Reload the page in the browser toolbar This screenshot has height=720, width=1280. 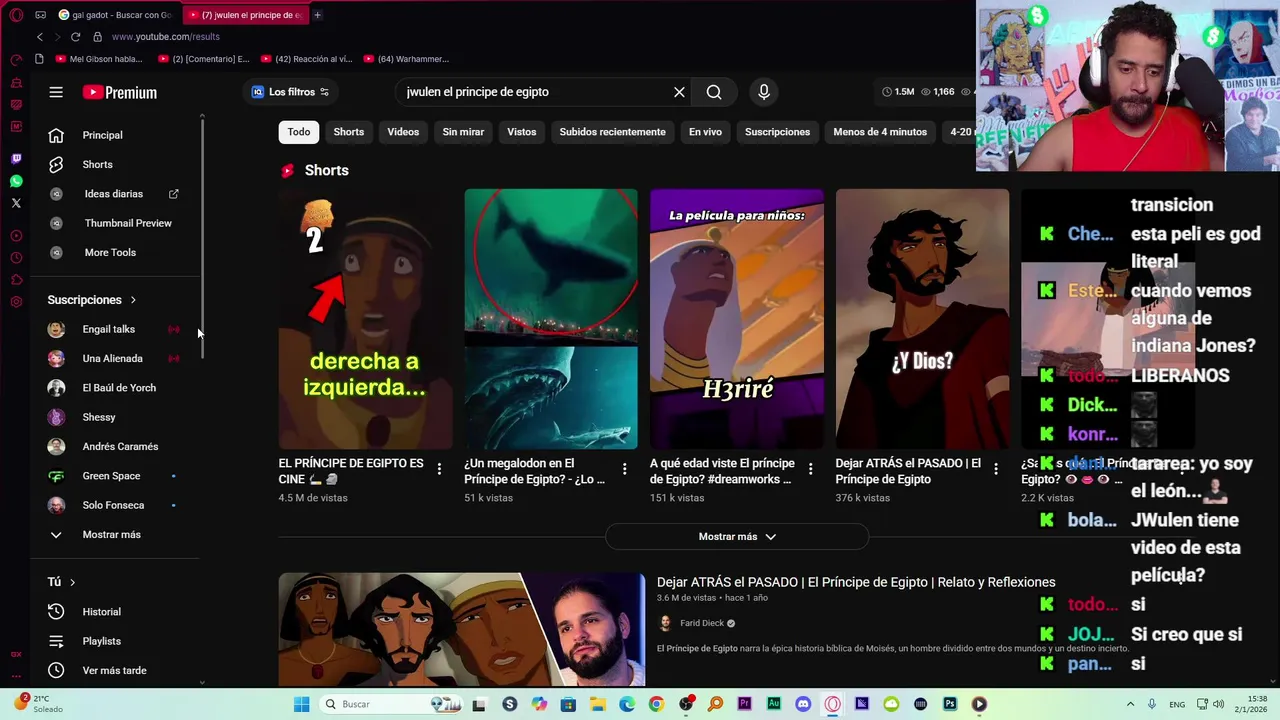point(75,37)
